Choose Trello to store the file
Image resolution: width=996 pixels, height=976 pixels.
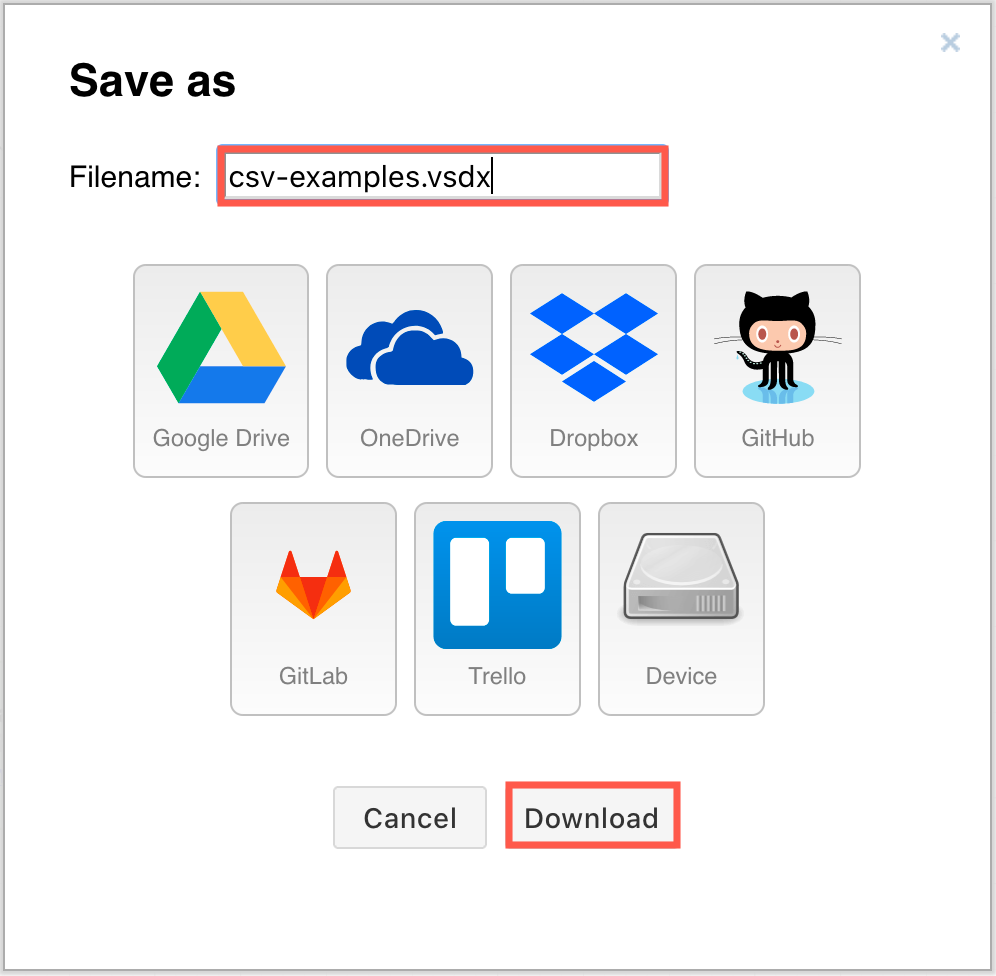[497, 608]
